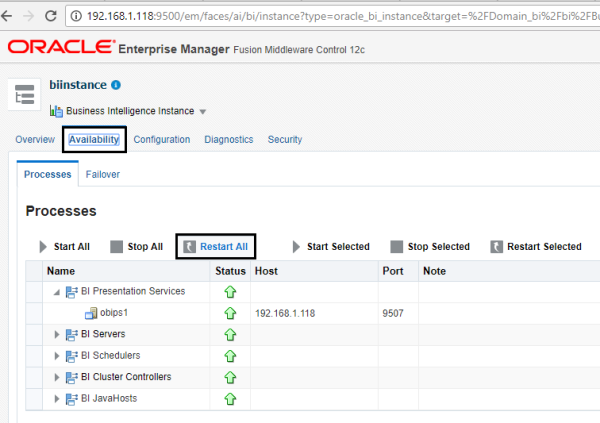The image size is (600, 423).
Task: Select the BI Presentation Services row
Action: coord(313,292)
